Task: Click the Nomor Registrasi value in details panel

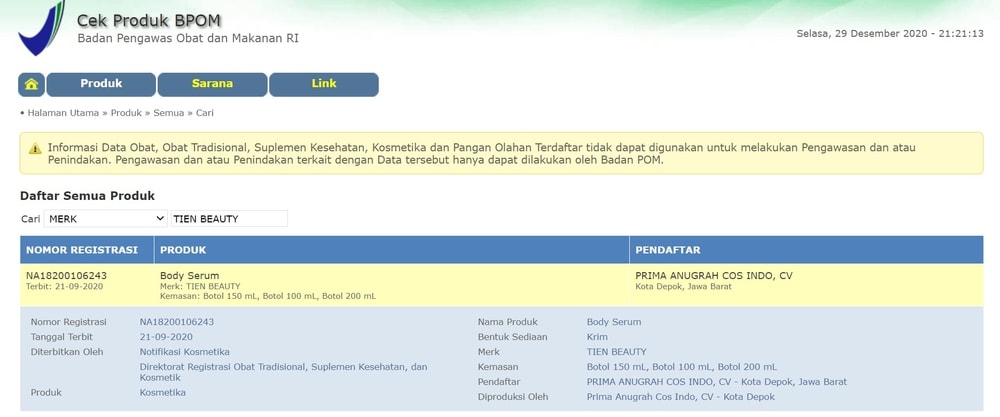Action: click(x=177, y=322)
